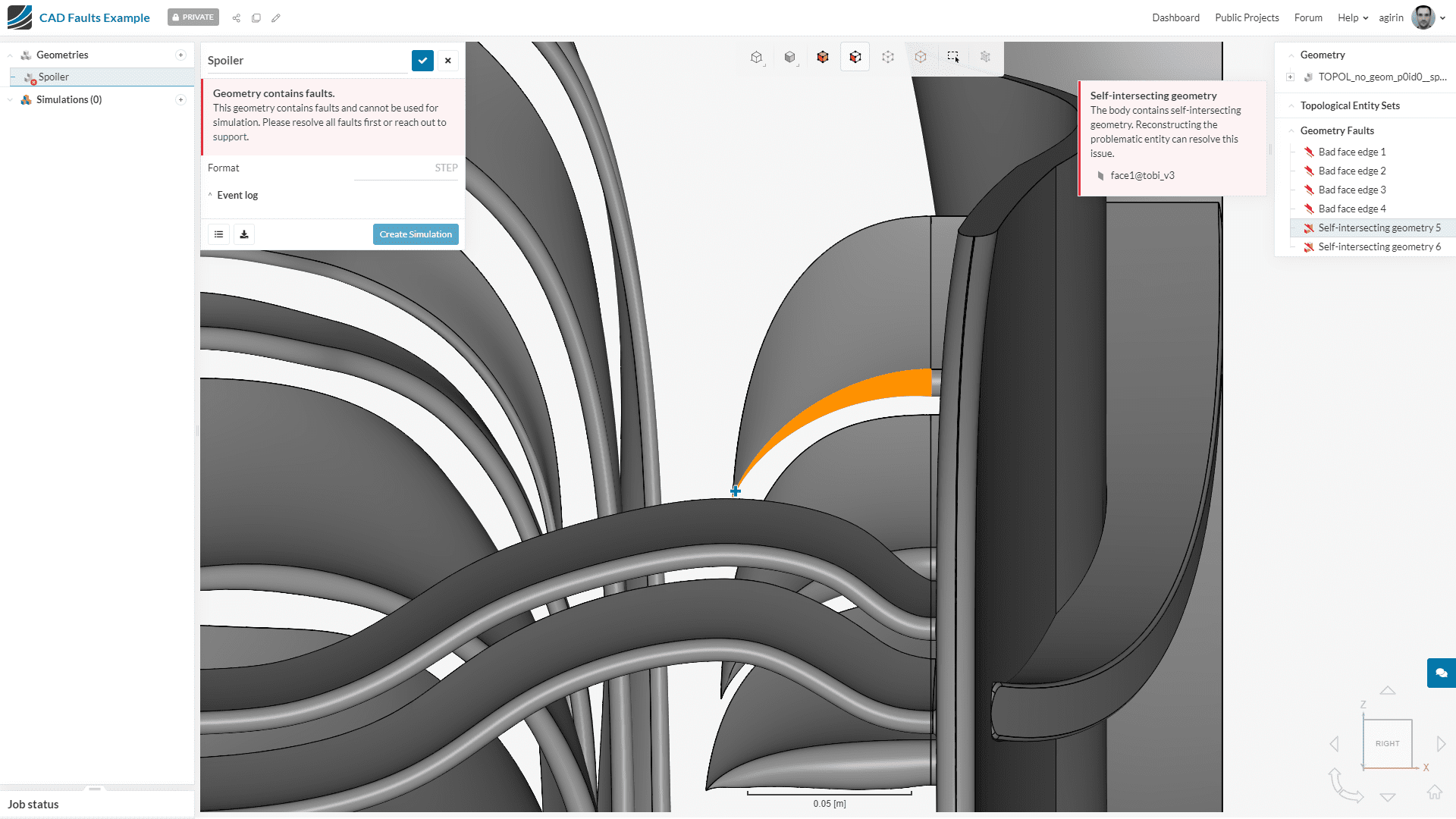The height and width of the screenshot is (819, 1456).
Task: Open the Dashboard page
Action: [1175, 17]
